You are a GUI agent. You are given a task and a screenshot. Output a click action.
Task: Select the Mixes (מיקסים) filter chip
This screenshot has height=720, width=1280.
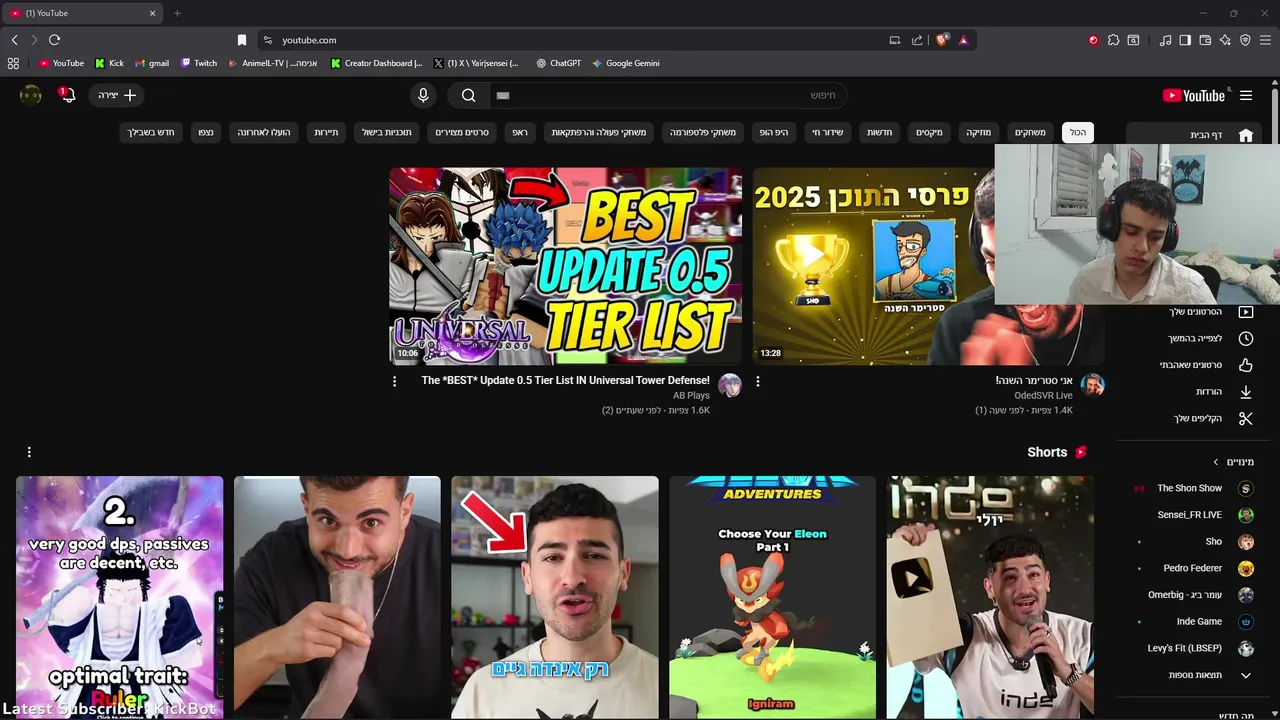[x=929, y=132]
